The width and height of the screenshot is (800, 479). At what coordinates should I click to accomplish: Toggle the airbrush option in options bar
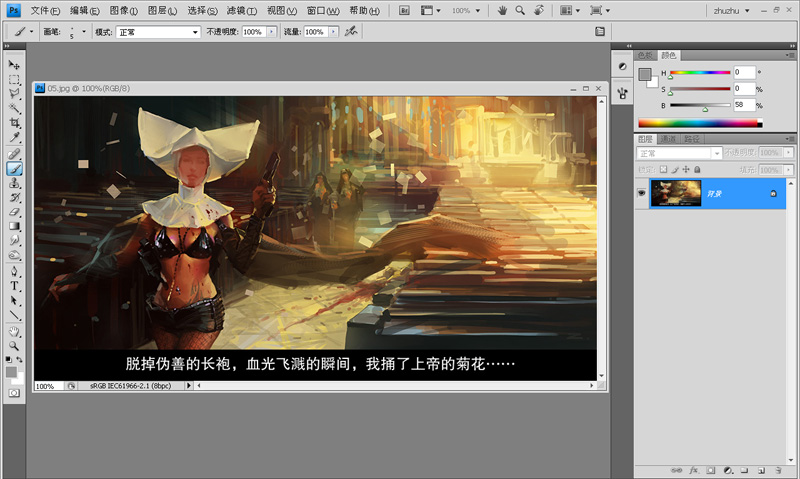click(351, 32)
